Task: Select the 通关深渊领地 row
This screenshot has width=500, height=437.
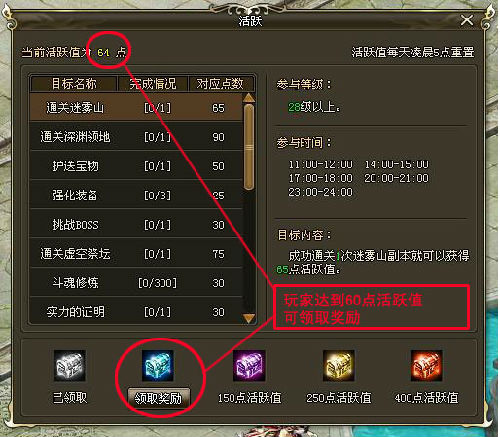Action: click(x=136, y=137)
